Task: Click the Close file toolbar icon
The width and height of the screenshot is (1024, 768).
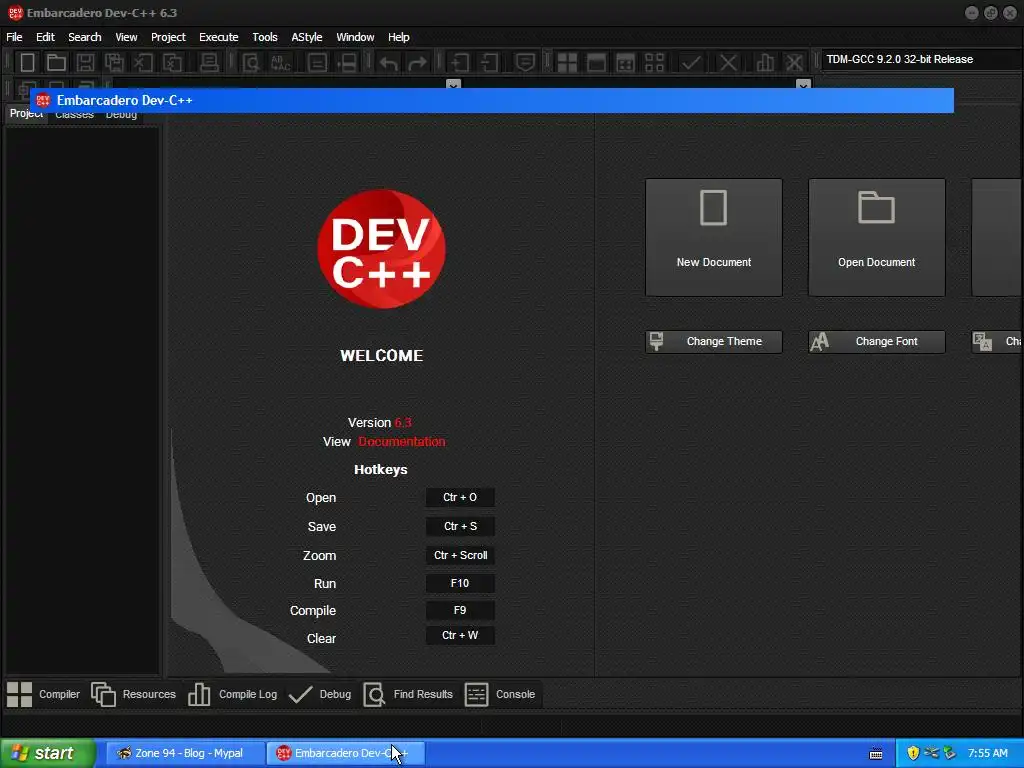Action: (x=143, y=63)
